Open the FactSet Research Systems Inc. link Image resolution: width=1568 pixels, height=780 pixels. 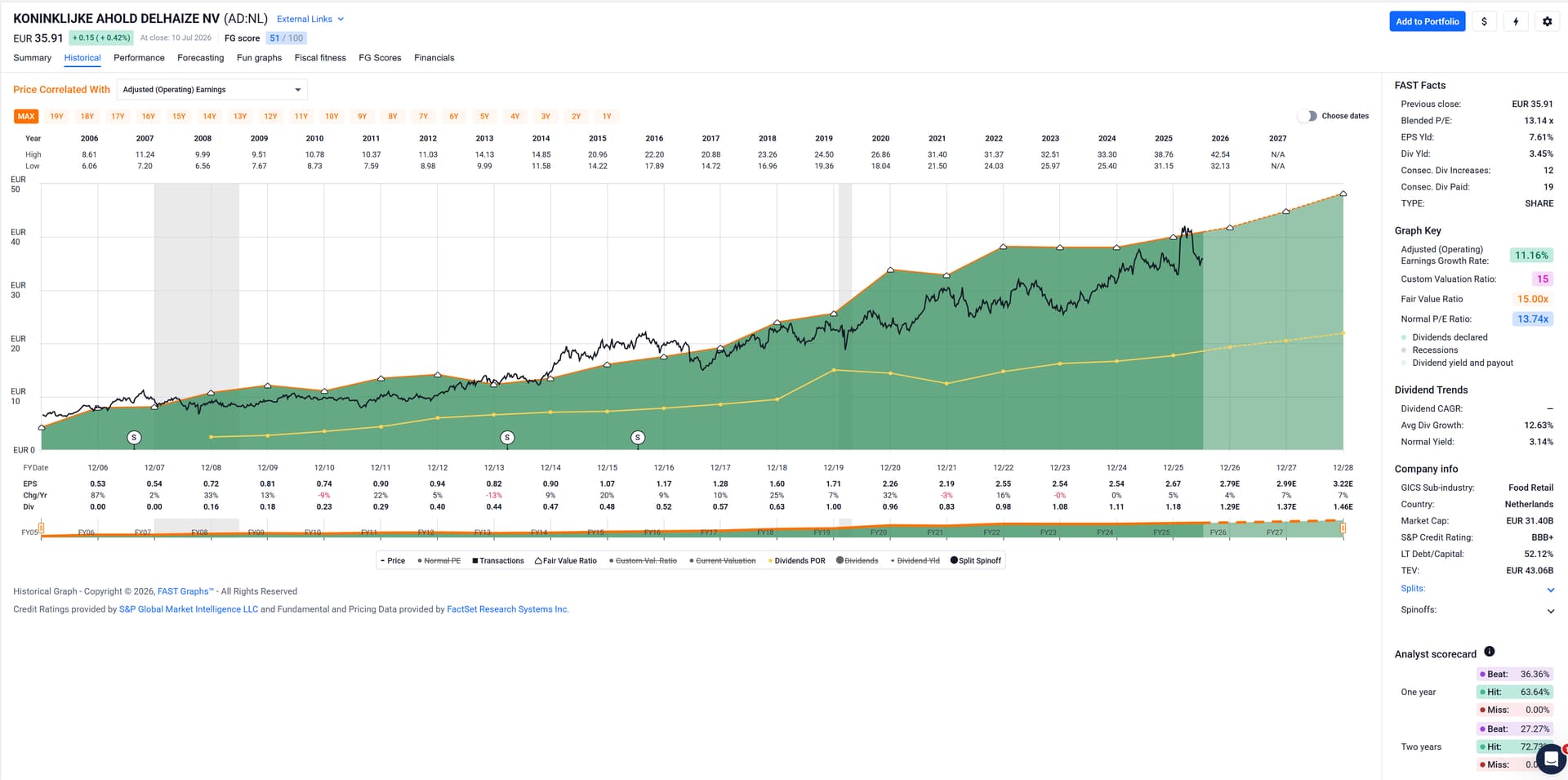coord(507,609)
